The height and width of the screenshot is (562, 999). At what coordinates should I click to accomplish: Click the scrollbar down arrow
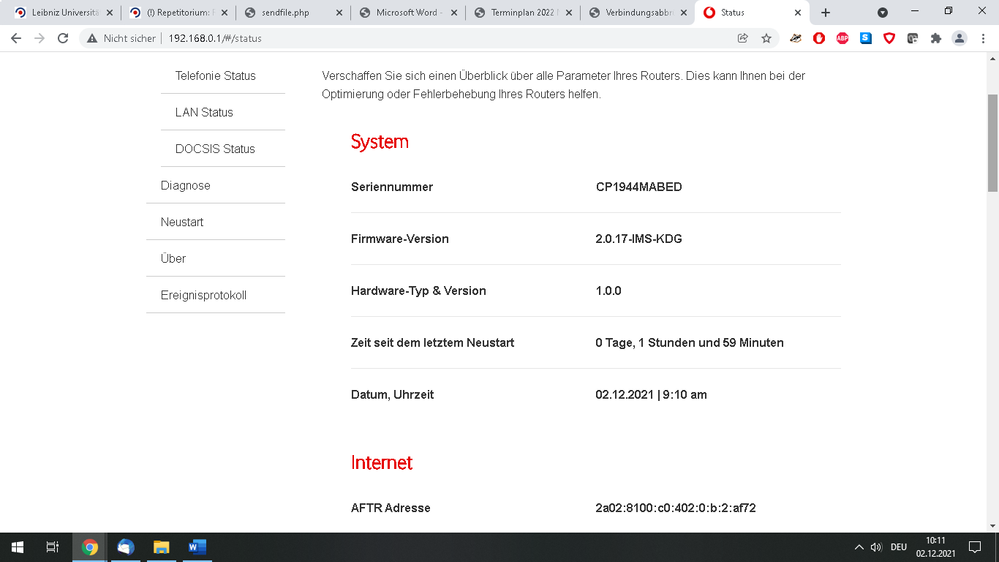[993, 526]
